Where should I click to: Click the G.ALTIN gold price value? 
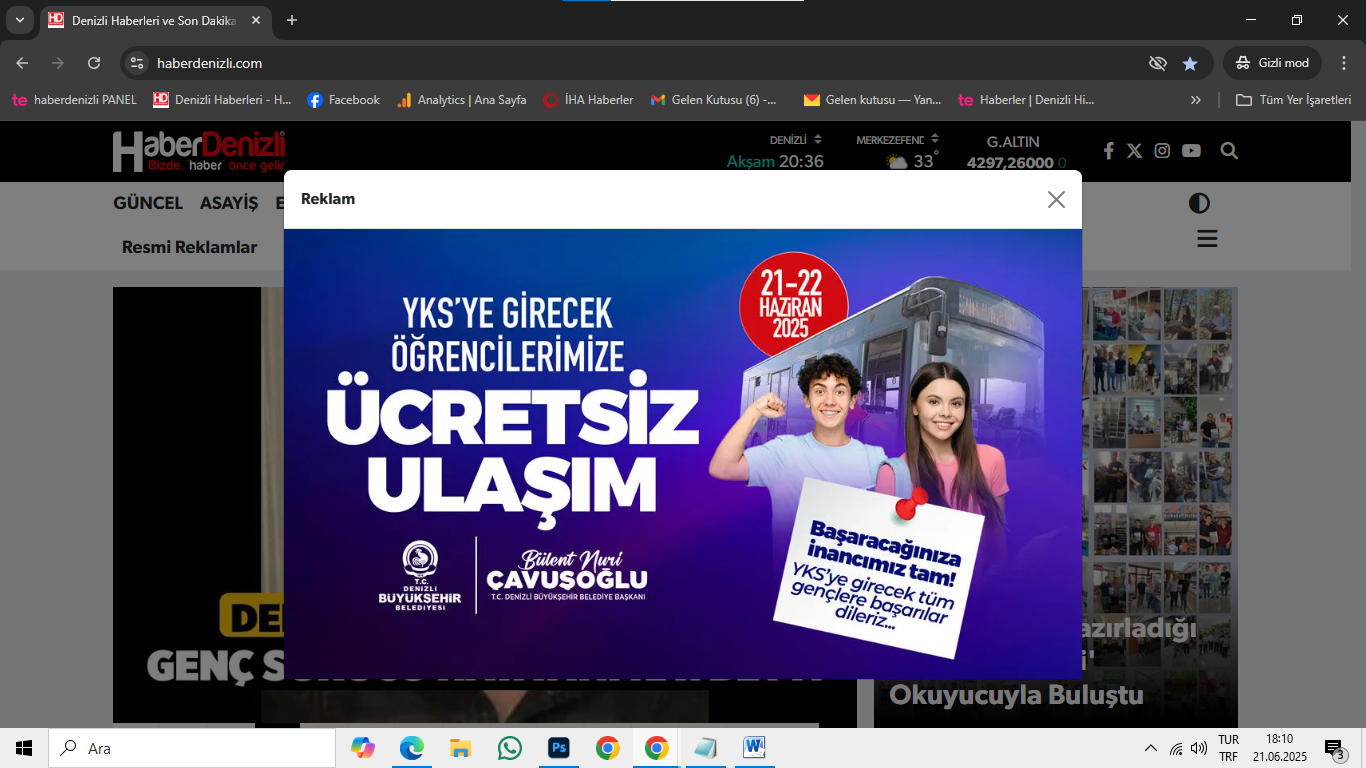click(1010, 163)
